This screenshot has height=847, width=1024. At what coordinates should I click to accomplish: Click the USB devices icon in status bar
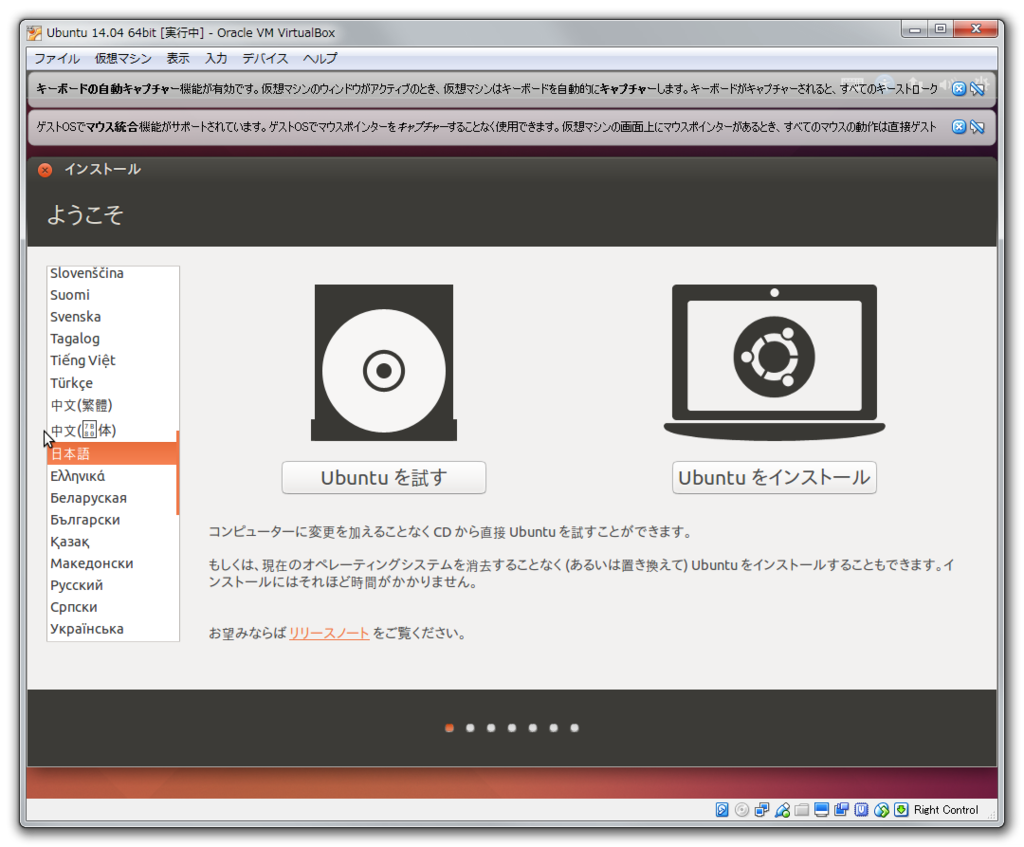pyautogui.click(x=782, y=810)
